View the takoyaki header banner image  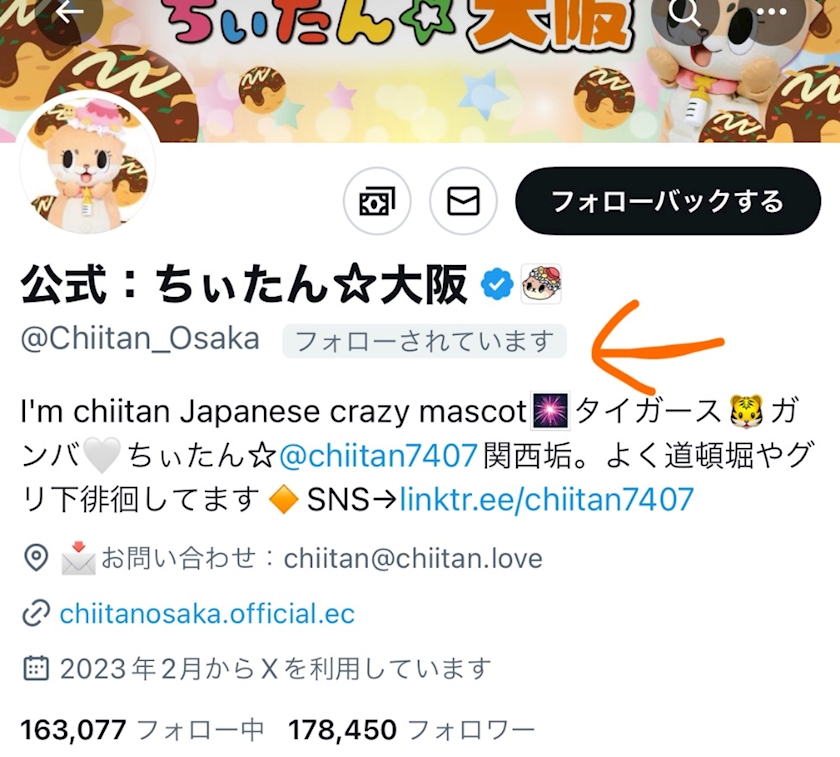pos(420,71)
